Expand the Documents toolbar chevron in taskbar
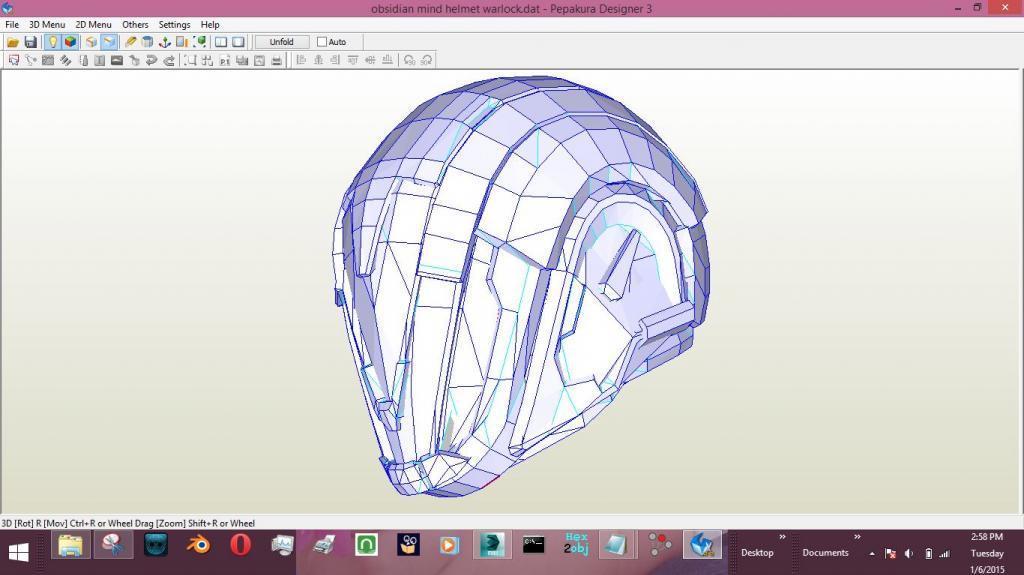The width and height of the screenshot is (1024, 575). [x=857, y=537]
